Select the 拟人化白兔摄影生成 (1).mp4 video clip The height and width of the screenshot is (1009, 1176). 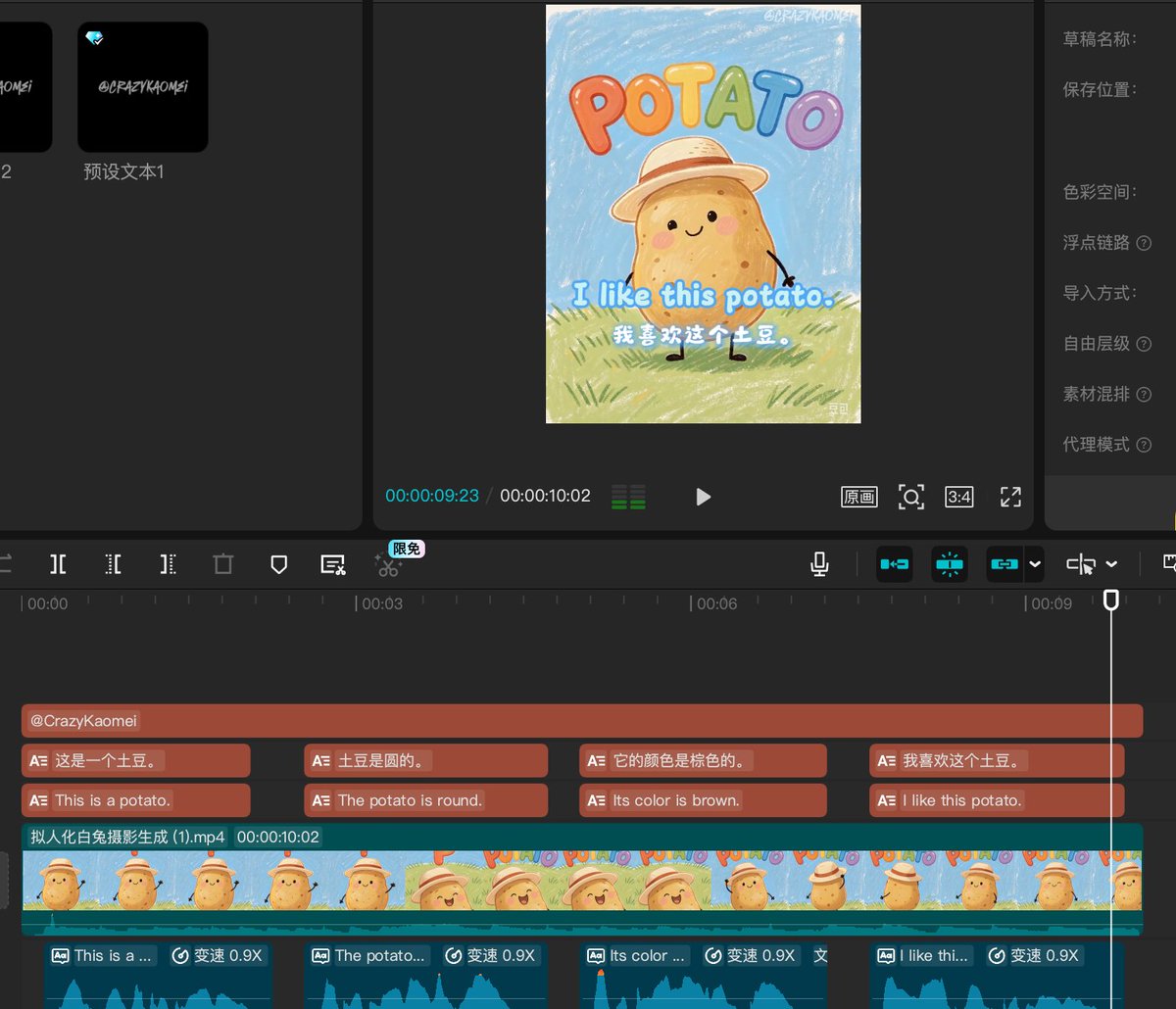click(582, 880)
